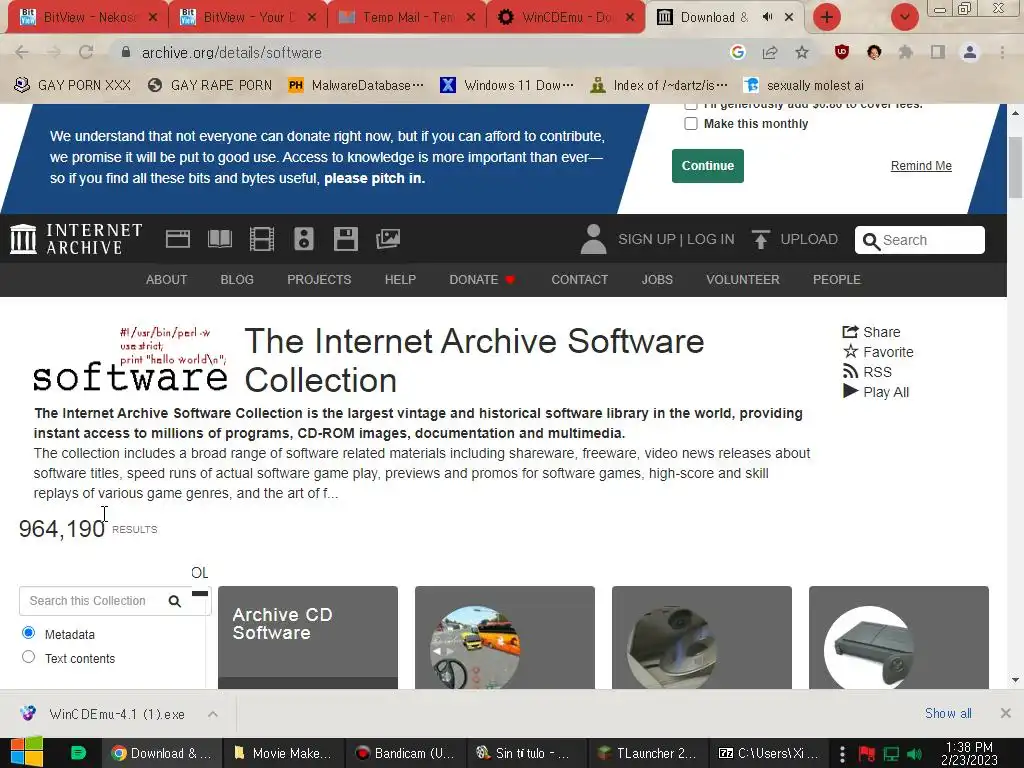The height and width of the screenshot is (768, 1024).
Task: Click the Windows Start button
Action: click(26, 752)
